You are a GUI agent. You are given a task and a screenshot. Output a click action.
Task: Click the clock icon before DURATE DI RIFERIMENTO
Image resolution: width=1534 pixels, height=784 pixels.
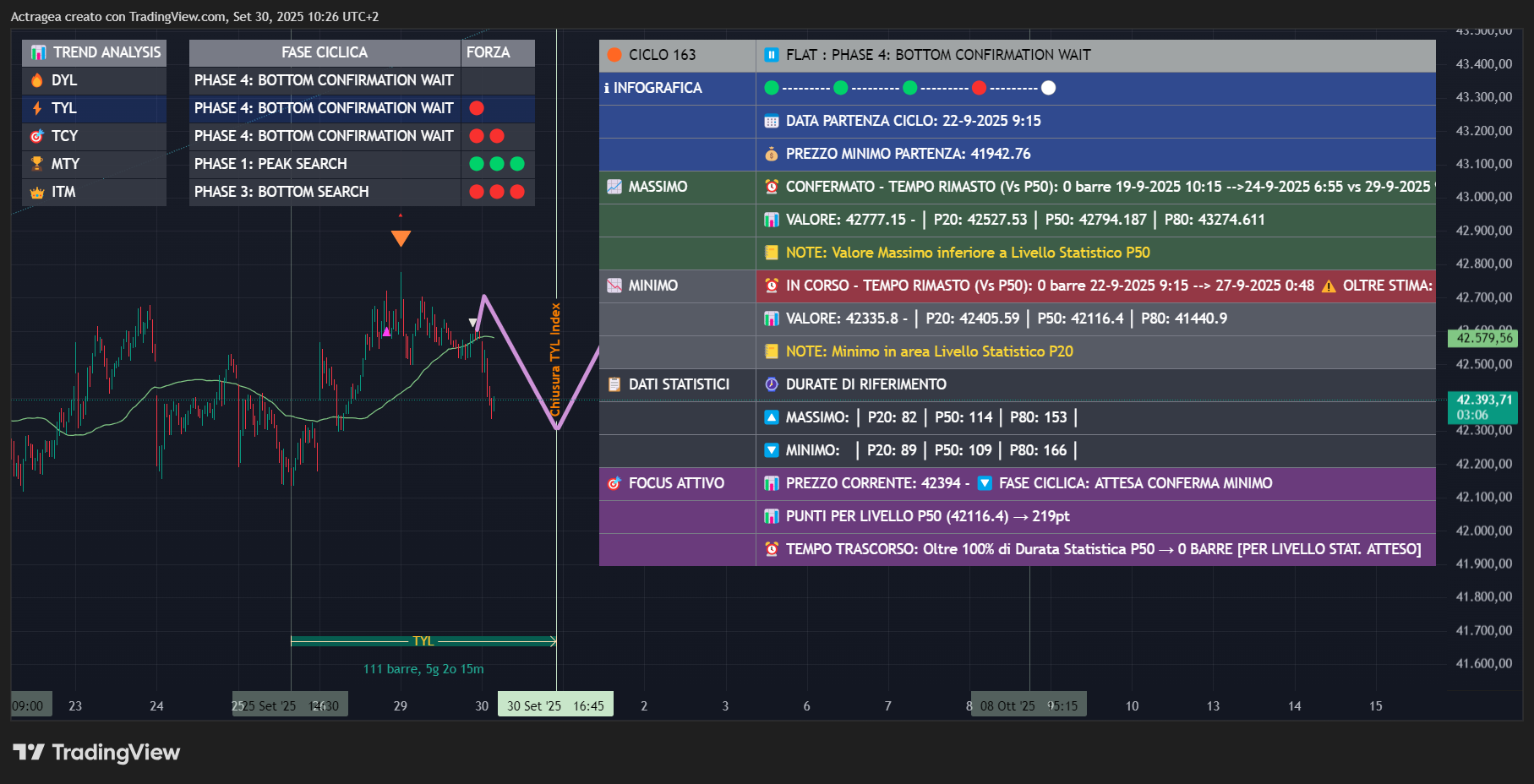coord(772,384)
